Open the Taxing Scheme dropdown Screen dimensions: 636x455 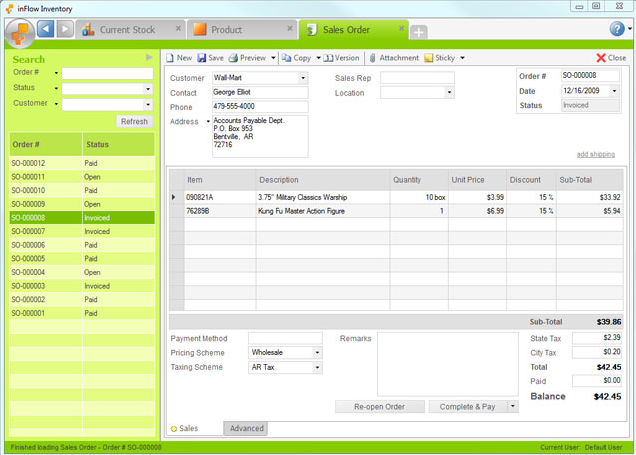pos(317,368)
